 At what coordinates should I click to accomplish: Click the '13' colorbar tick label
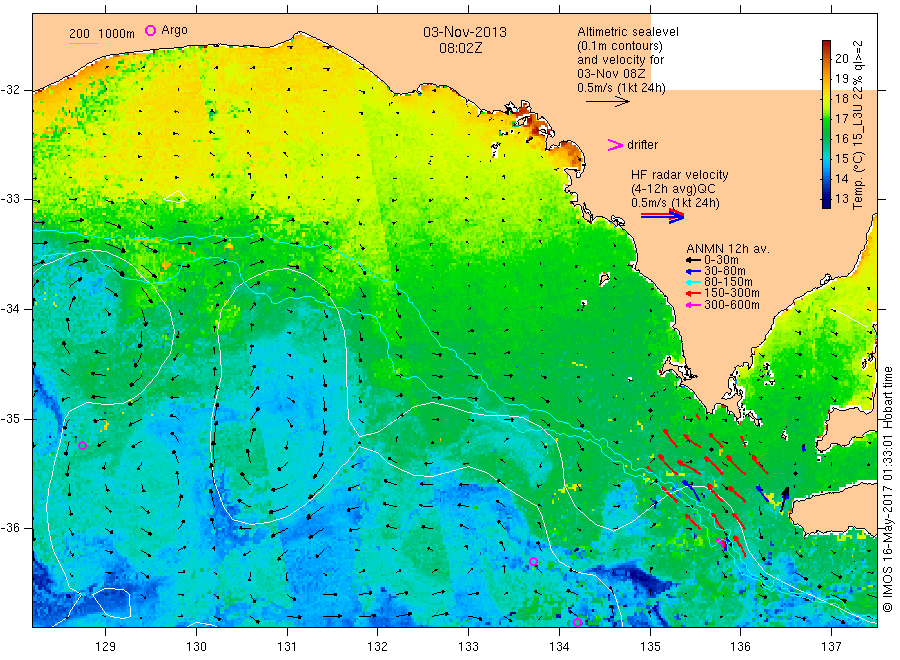click(x=841, y=199)
